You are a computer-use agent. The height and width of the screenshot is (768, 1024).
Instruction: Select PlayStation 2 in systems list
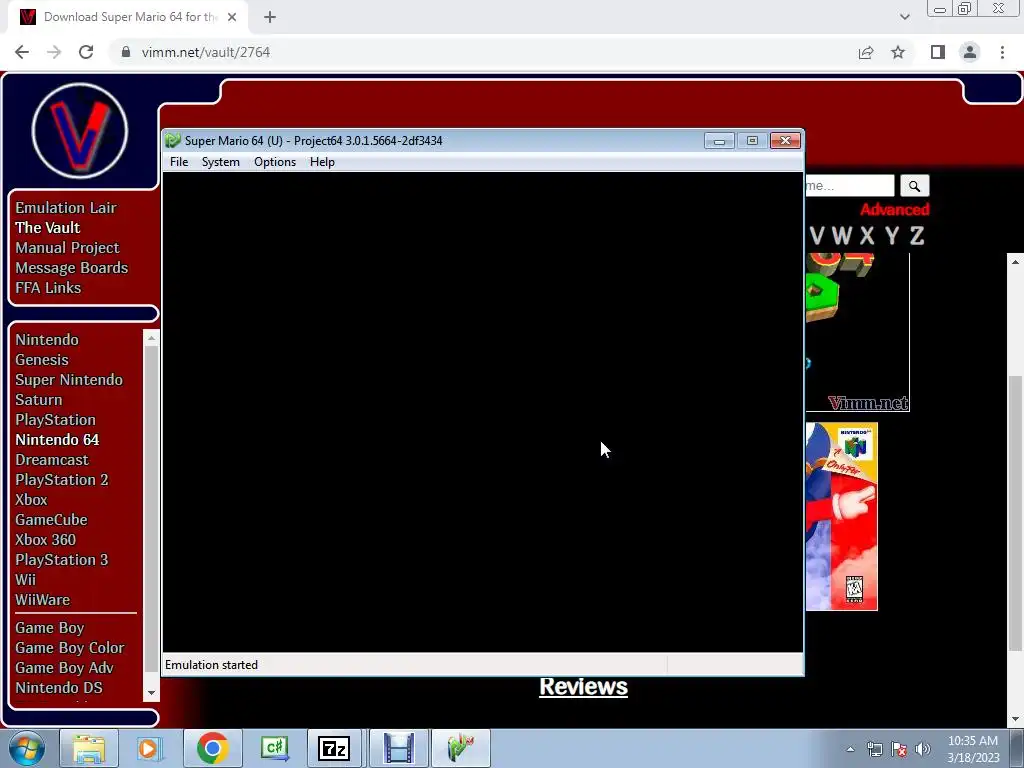pyautogui.click(x=61, y=480)
